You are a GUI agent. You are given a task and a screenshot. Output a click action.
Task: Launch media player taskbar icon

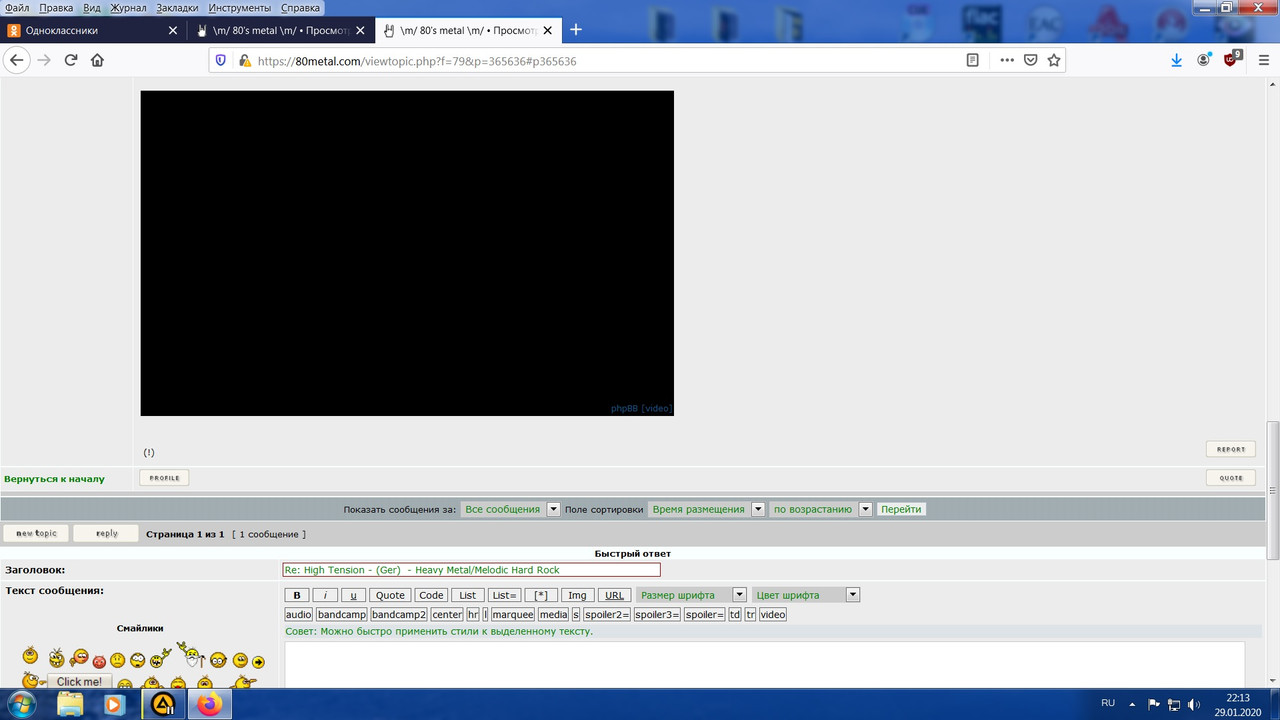113,704
